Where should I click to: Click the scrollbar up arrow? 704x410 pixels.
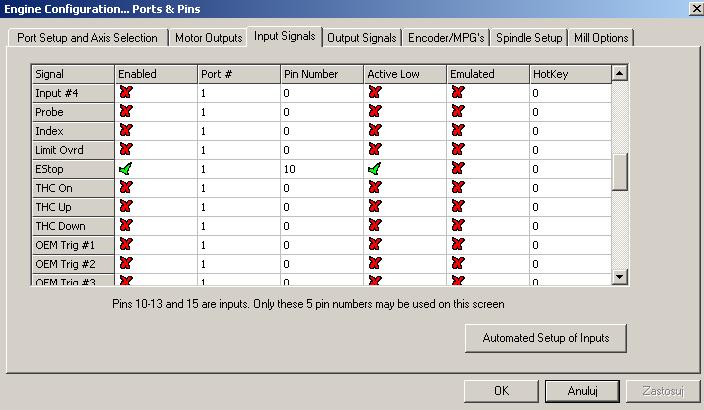point(620,73)
